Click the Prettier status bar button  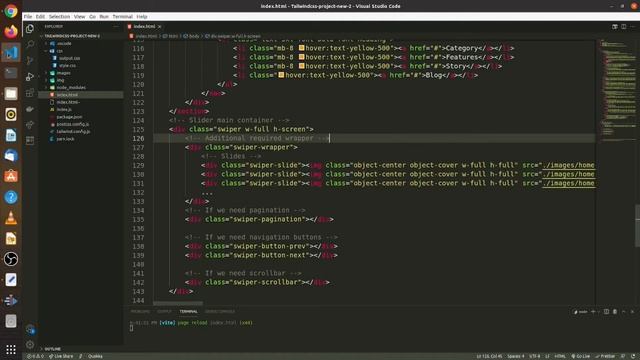(605, 356)
